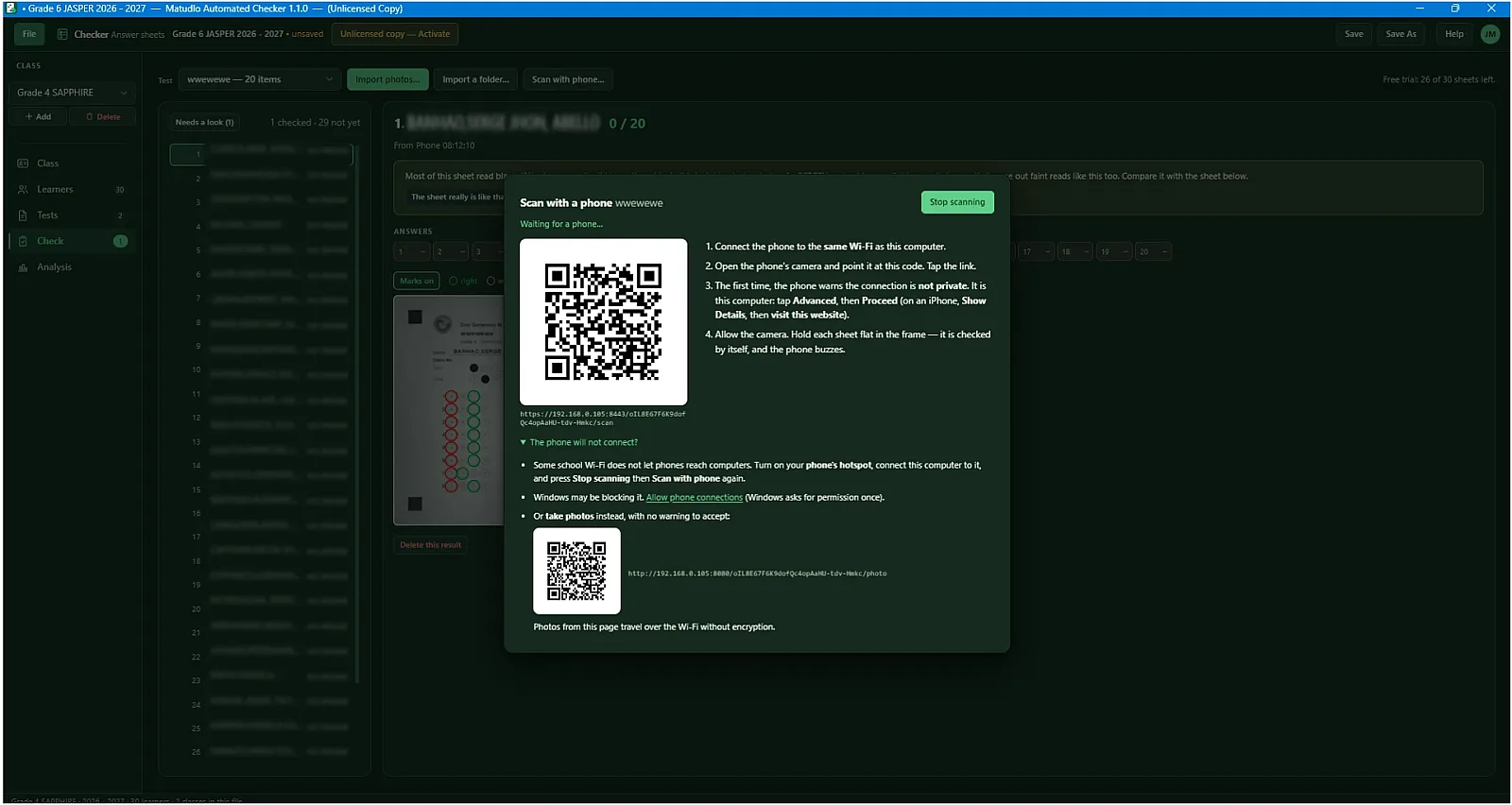The width and height of the screenshot is (1512, 805).
Task: Click Unlicensed copy — Activate button
Action: pos(395,34)
